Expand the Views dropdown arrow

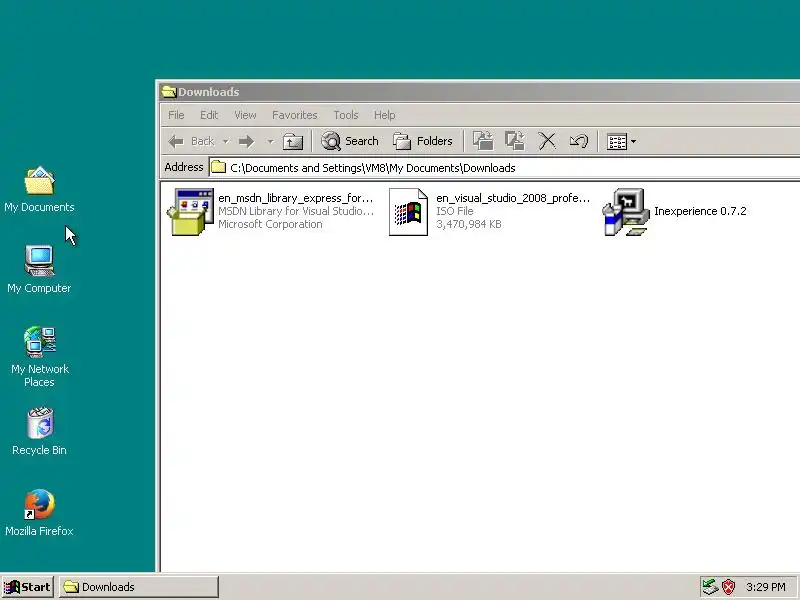tap(634, 142)
